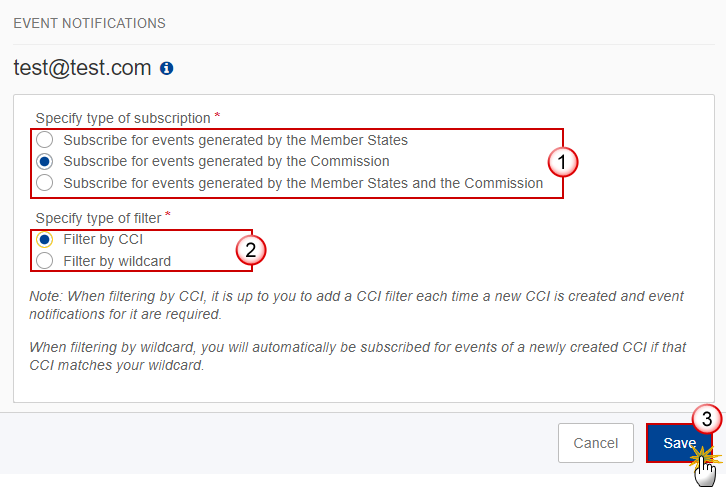
Task: Select the Member States only subscription radio button
Action: click(44, 139)
